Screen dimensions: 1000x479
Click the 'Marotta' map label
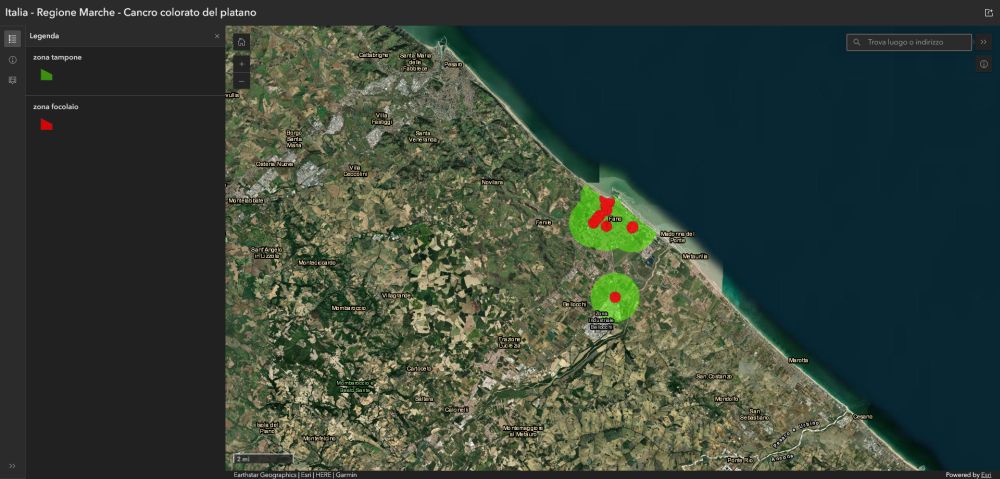click(798, 360)
